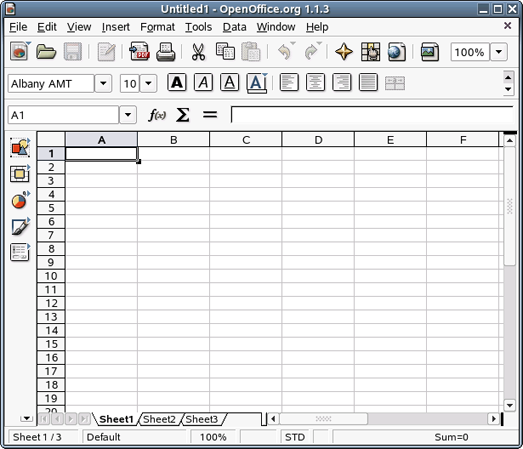This screenshot has height=449, width=523.
Task: Click the horizontal scrollbar right arrow
Action: (x=493, y=418)
